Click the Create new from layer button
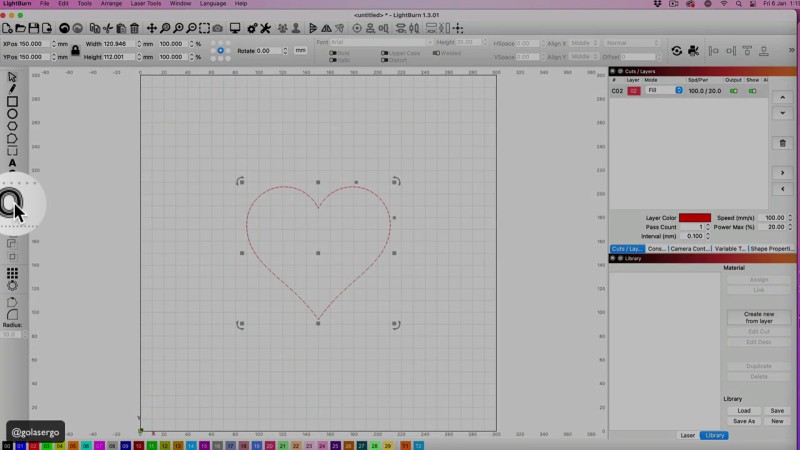This screenshot has width=800, height=450. click(758, 317)
